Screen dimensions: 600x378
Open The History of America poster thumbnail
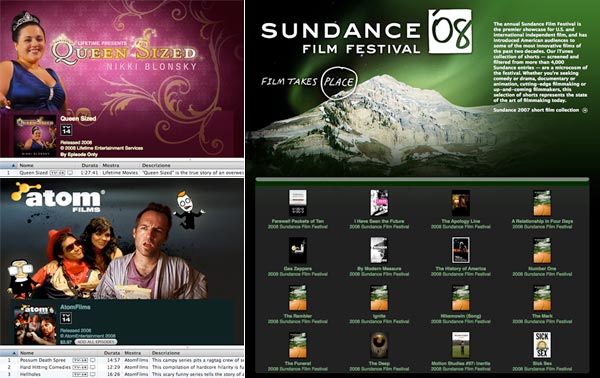tap(460, 250)
